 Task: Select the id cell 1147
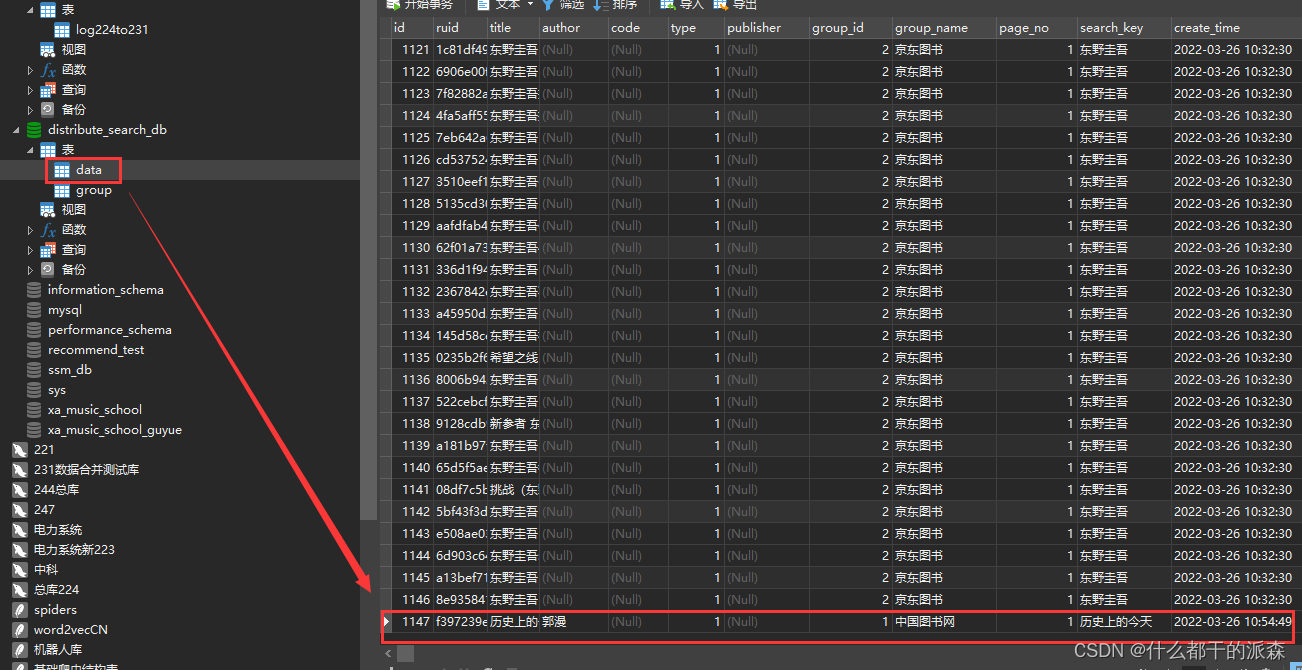click(x=411, y=622)
